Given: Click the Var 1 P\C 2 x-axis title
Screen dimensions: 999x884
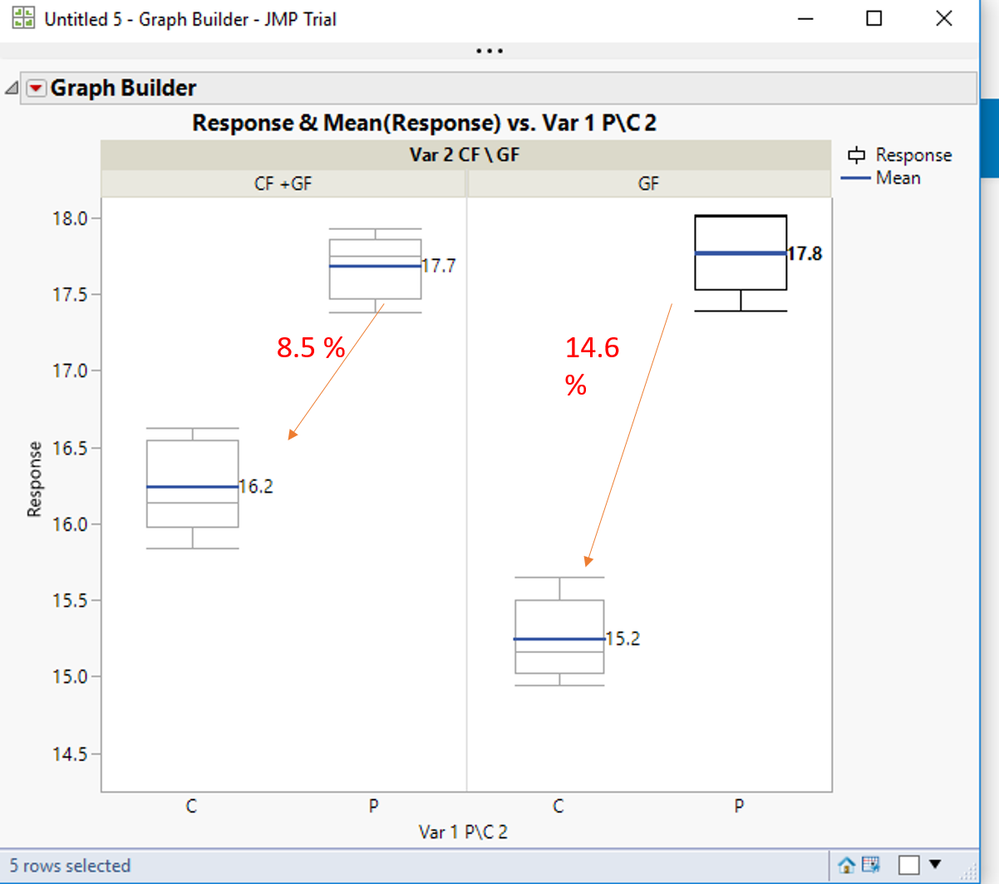Looking at the screenshot, I should pos(463,832).
